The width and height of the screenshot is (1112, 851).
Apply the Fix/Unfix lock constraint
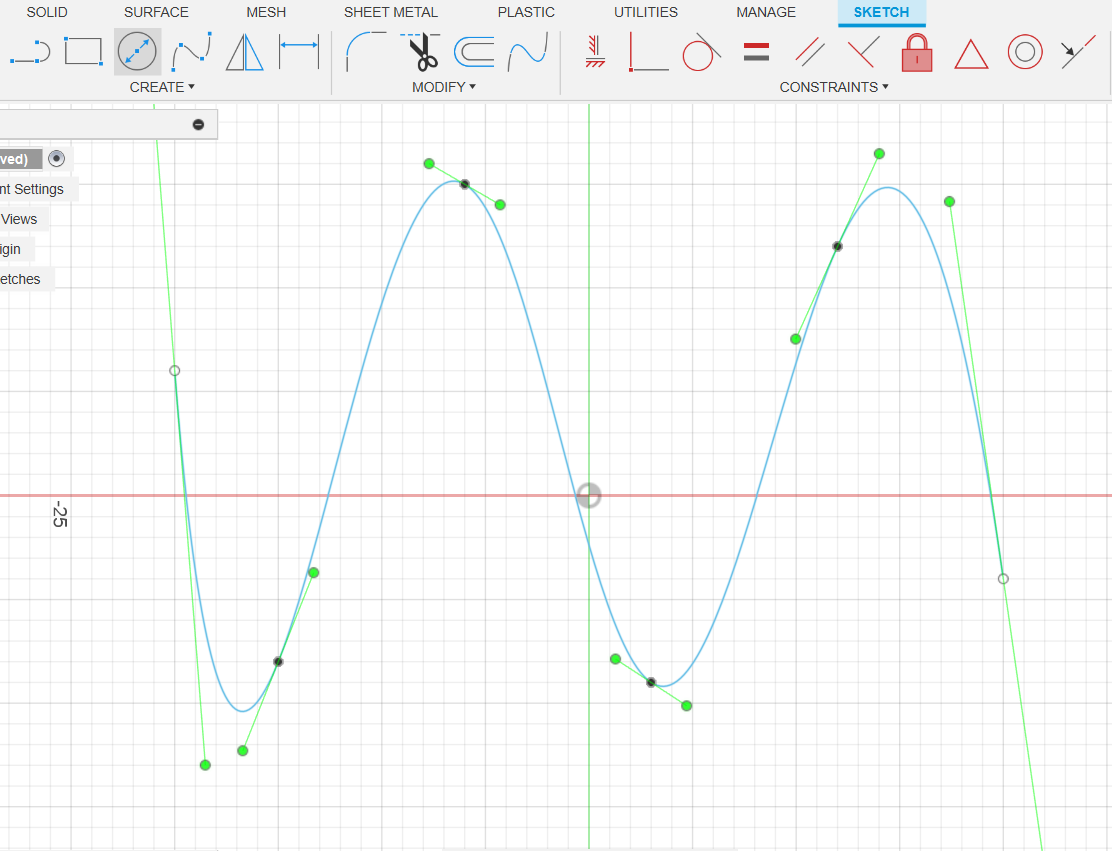(x=917, y=52)
